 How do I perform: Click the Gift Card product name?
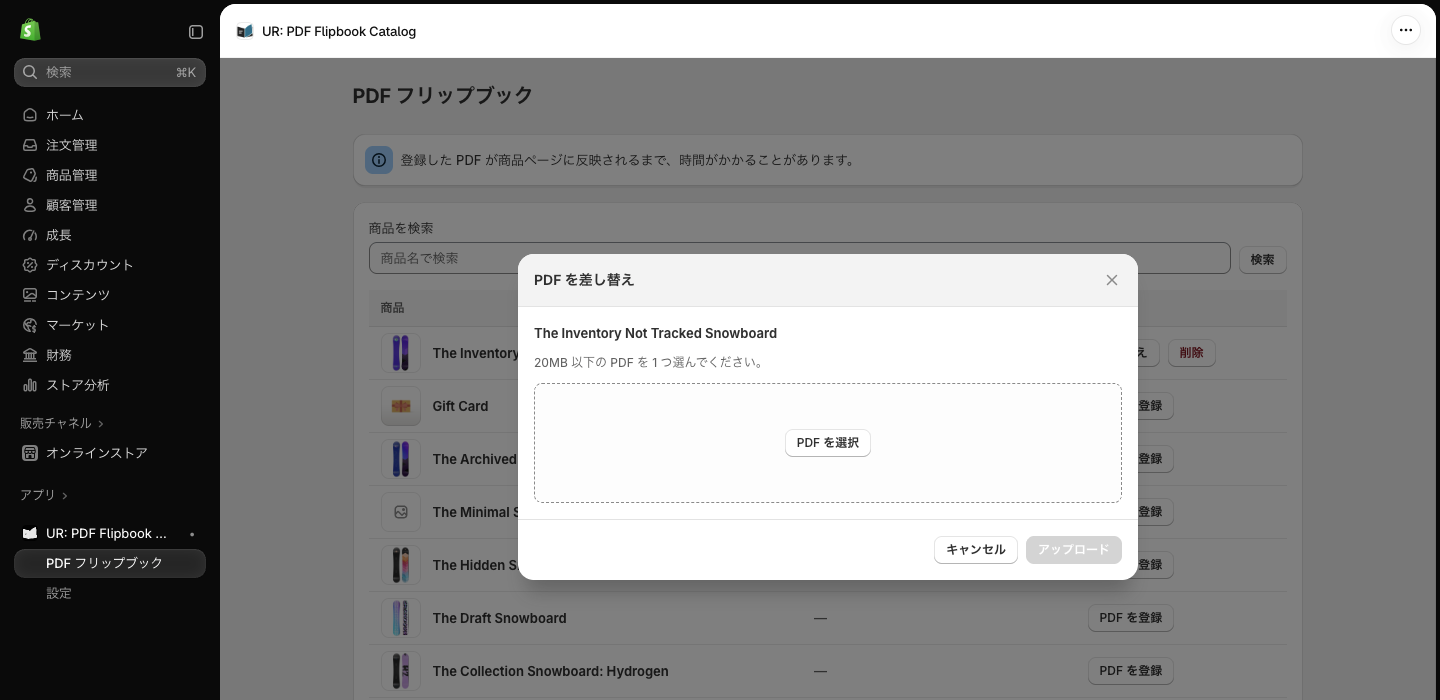point(461,406)
